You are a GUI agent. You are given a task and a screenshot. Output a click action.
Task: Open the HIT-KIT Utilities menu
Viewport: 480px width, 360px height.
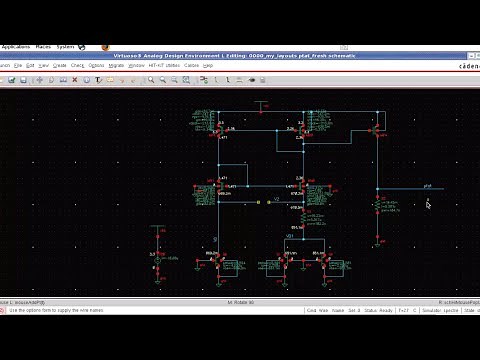[164, 65]
